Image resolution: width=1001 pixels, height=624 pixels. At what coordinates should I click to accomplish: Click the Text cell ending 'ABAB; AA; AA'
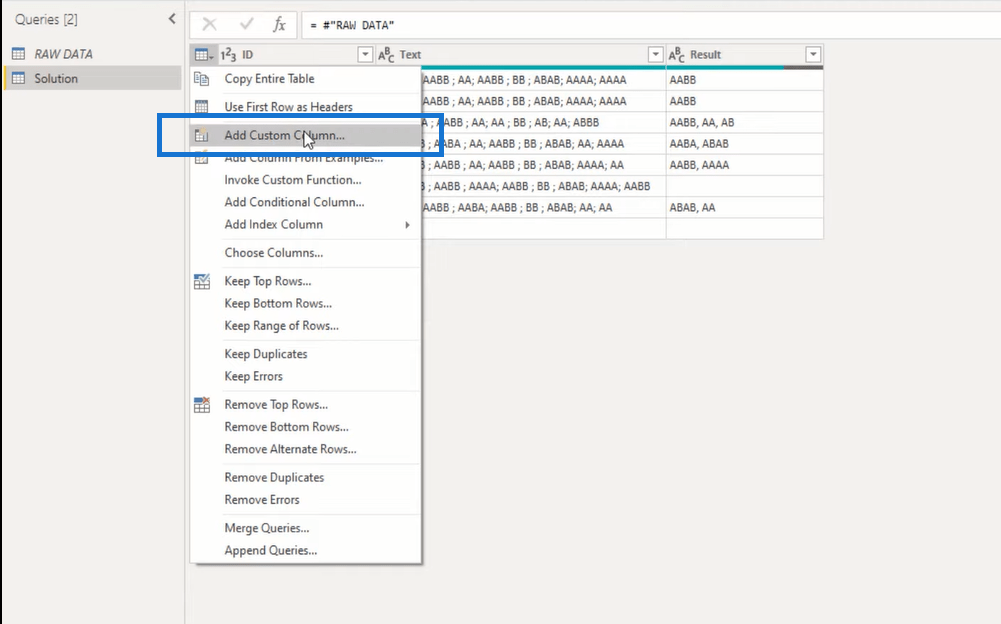(543, 208)
